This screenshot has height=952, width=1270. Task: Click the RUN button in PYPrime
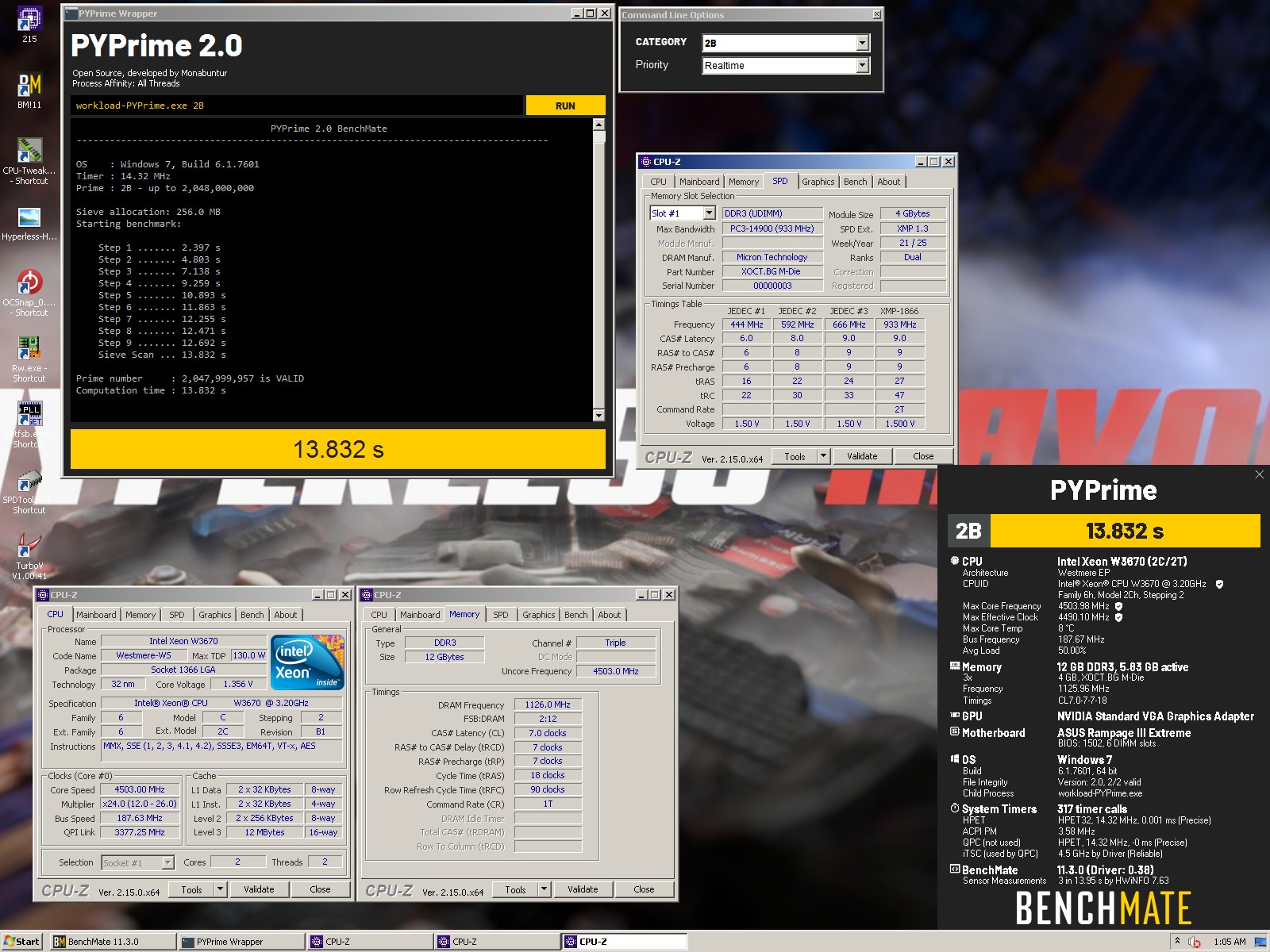pyautogui.click(x=565, y=106)
